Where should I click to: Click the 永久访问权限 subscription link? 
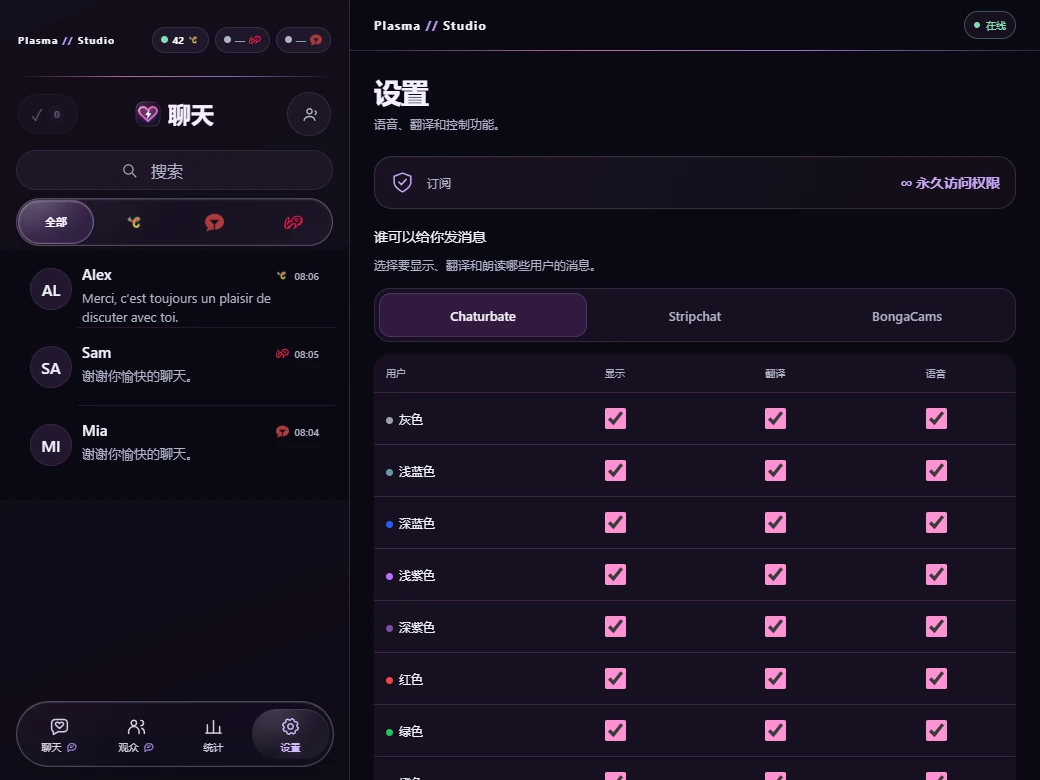[950, 183]
